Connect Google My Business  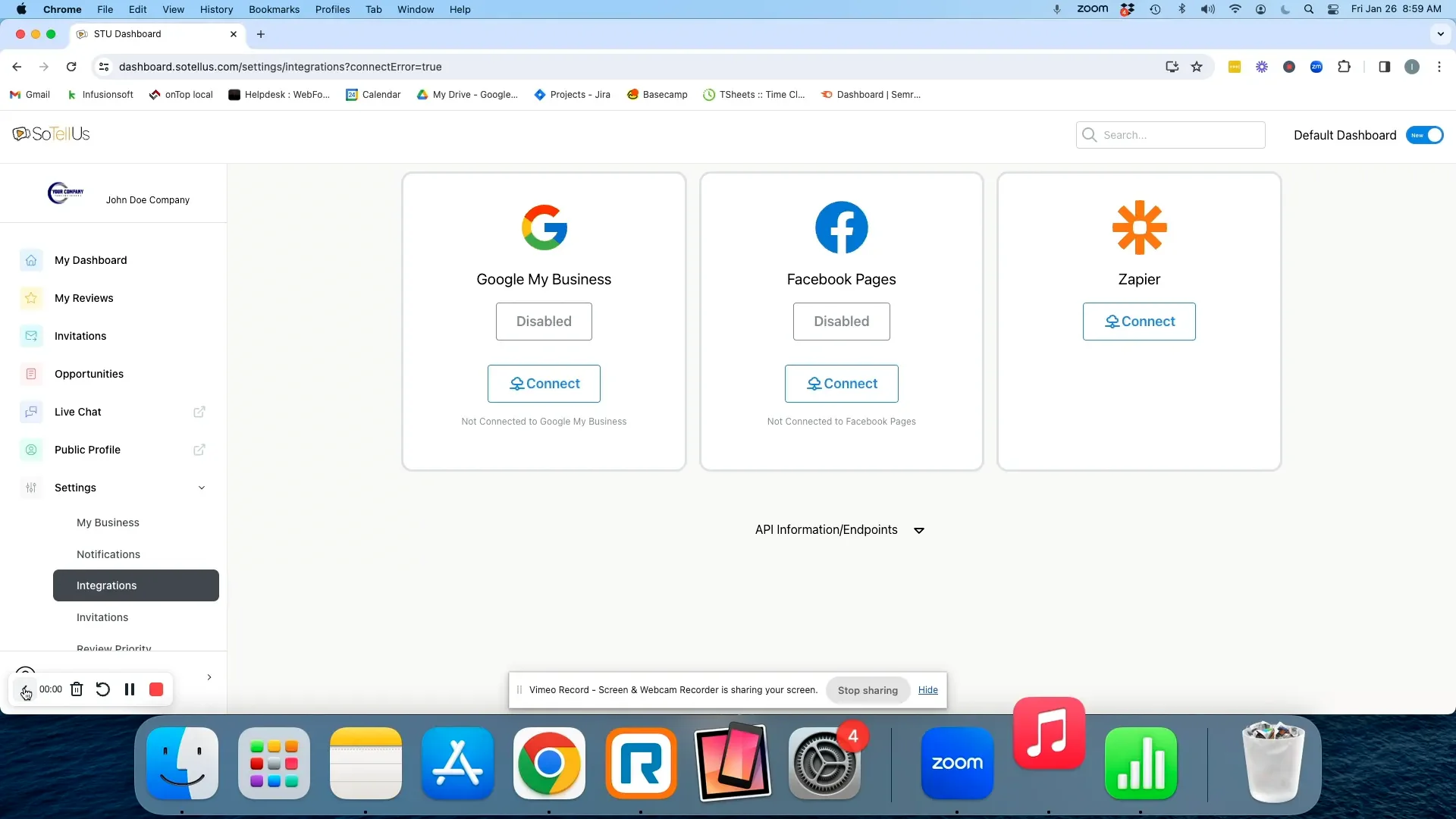(544, 384)
